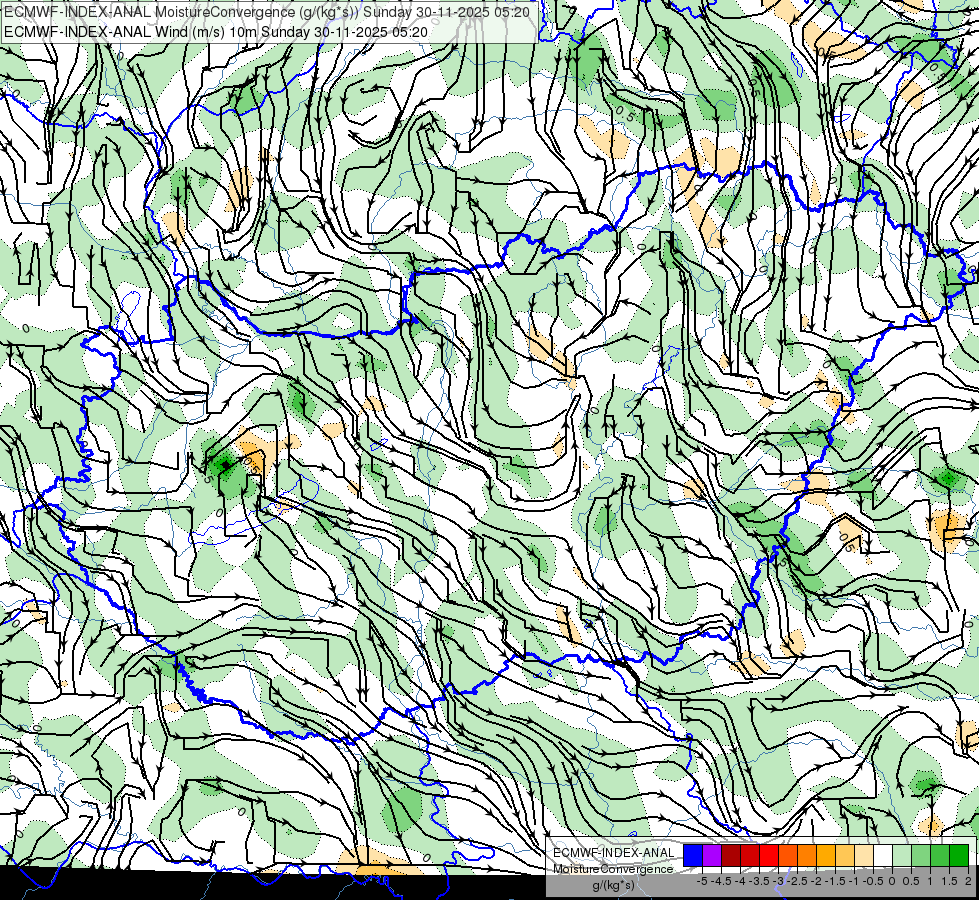The width and height of the screenshot is (979, 900).
Task: Click the positive 1.5 legend tick label
Action: click(950, 881)
